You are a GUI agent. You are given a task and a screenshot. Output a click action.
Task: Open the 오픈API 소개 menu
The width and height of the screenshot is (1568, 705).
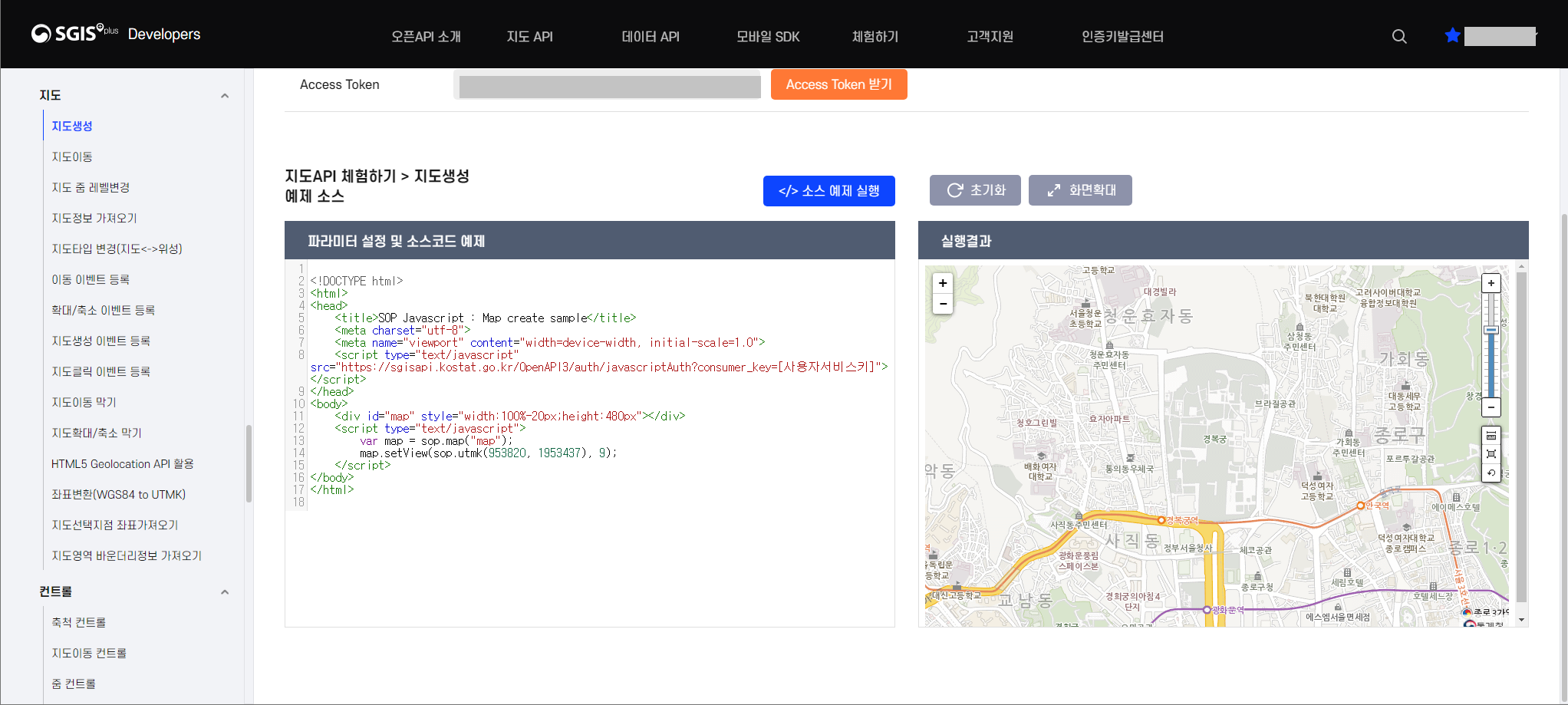click(x=426, y=36)
